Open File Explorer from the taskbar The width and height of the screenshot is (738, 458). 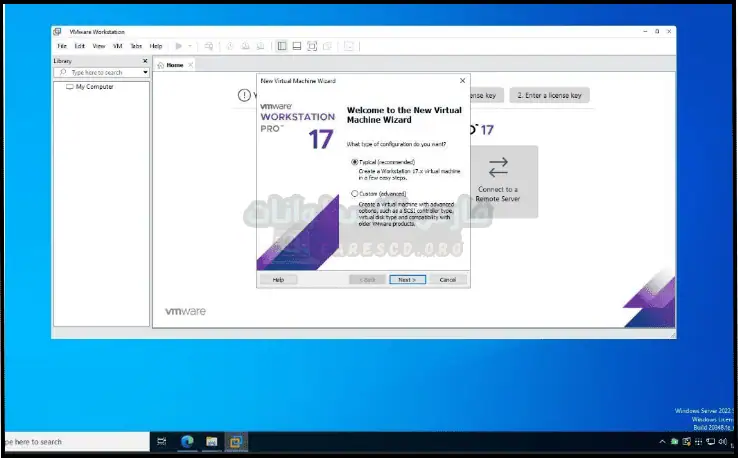212,441
